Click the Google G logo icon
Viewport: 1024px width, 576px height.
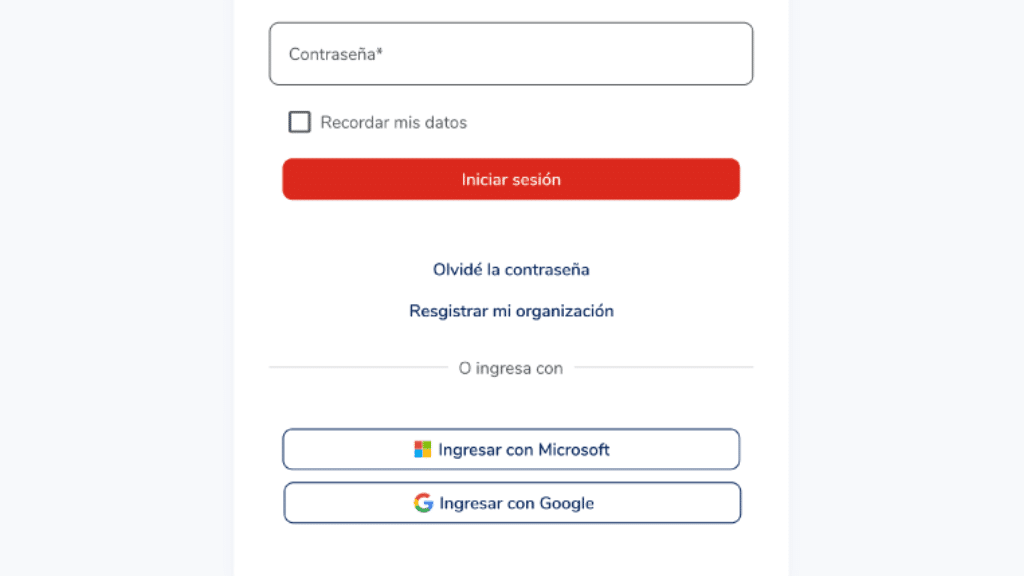(423, 503)
